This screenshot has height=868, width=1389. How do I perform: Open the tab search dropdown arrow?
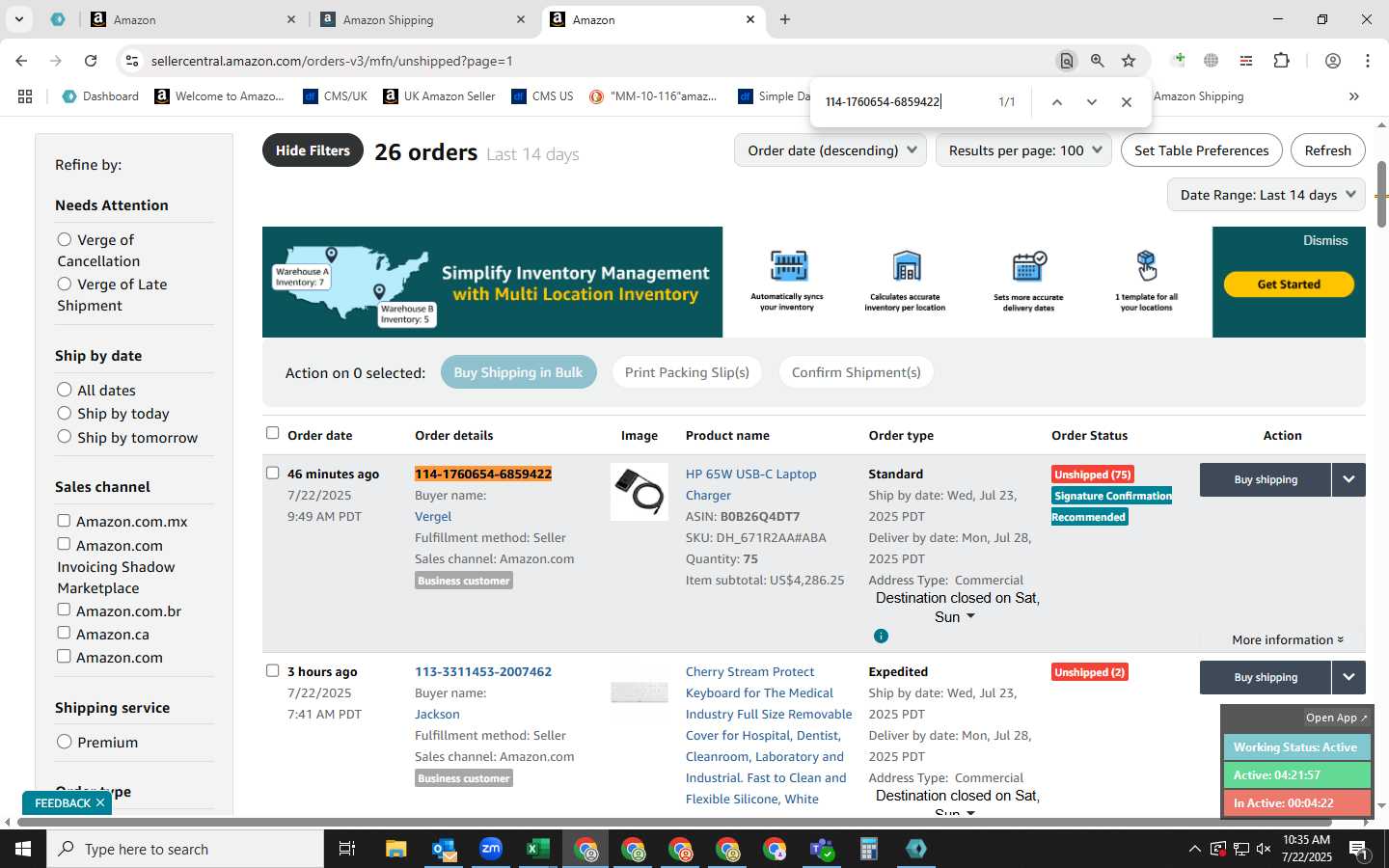18,19
